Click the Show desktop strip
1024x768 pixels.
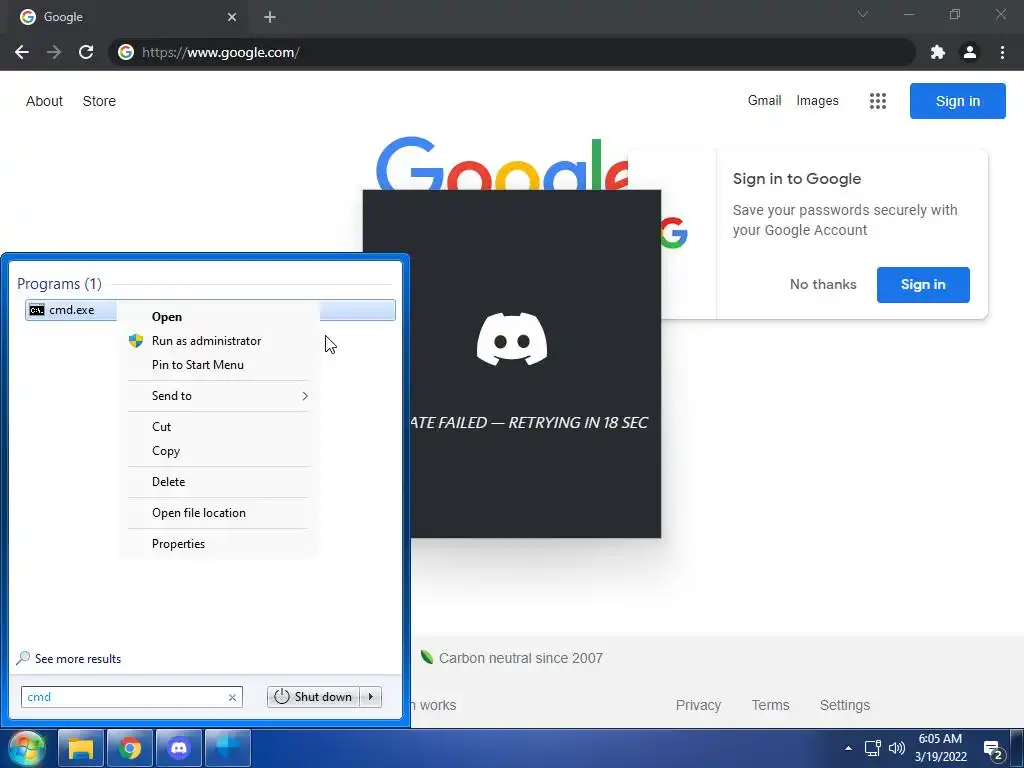click(x=1017, y=748)
